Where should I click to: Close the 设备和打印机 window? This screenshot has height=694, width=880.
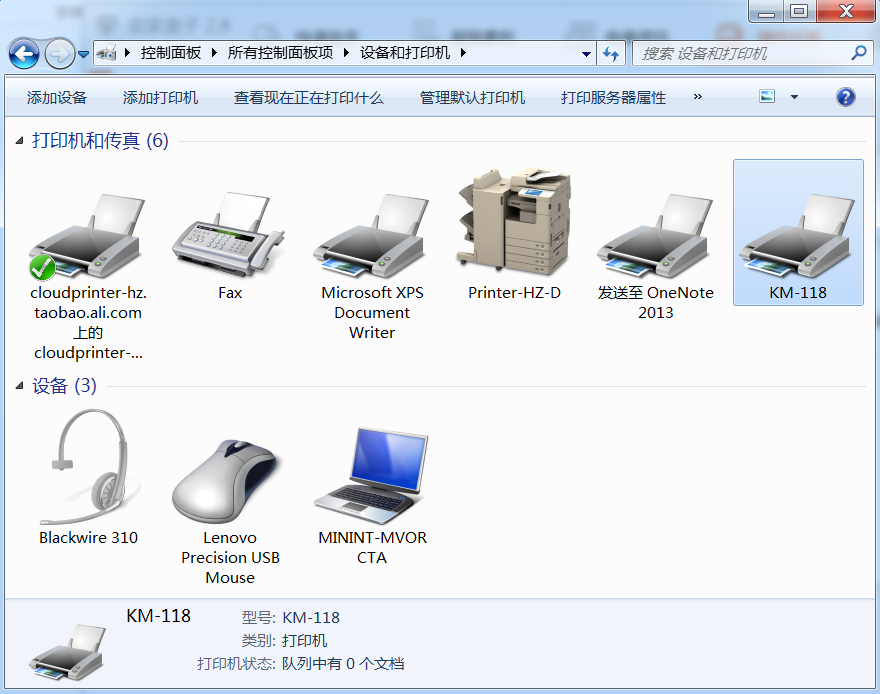[846, 11]
